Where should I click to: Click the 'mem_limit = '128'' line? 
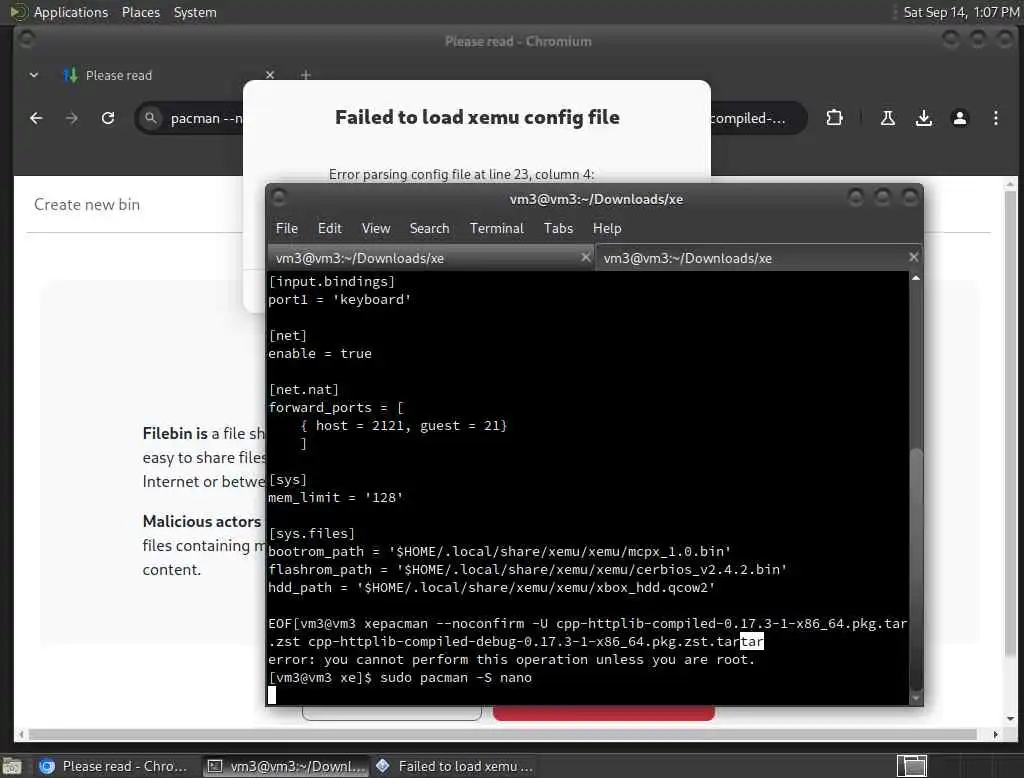[x=336, y=498]
